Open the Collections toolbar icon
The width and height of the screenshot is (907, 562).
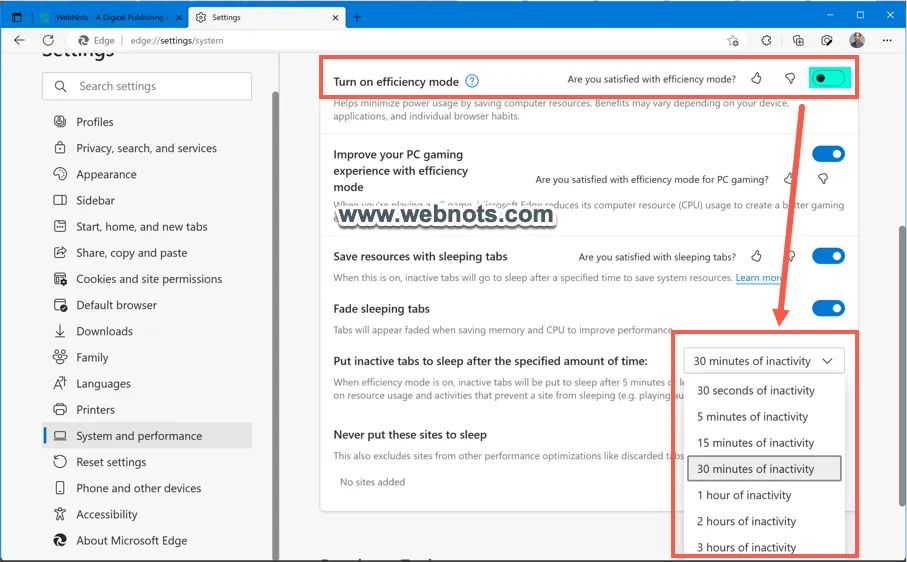(x=798, y=40)
